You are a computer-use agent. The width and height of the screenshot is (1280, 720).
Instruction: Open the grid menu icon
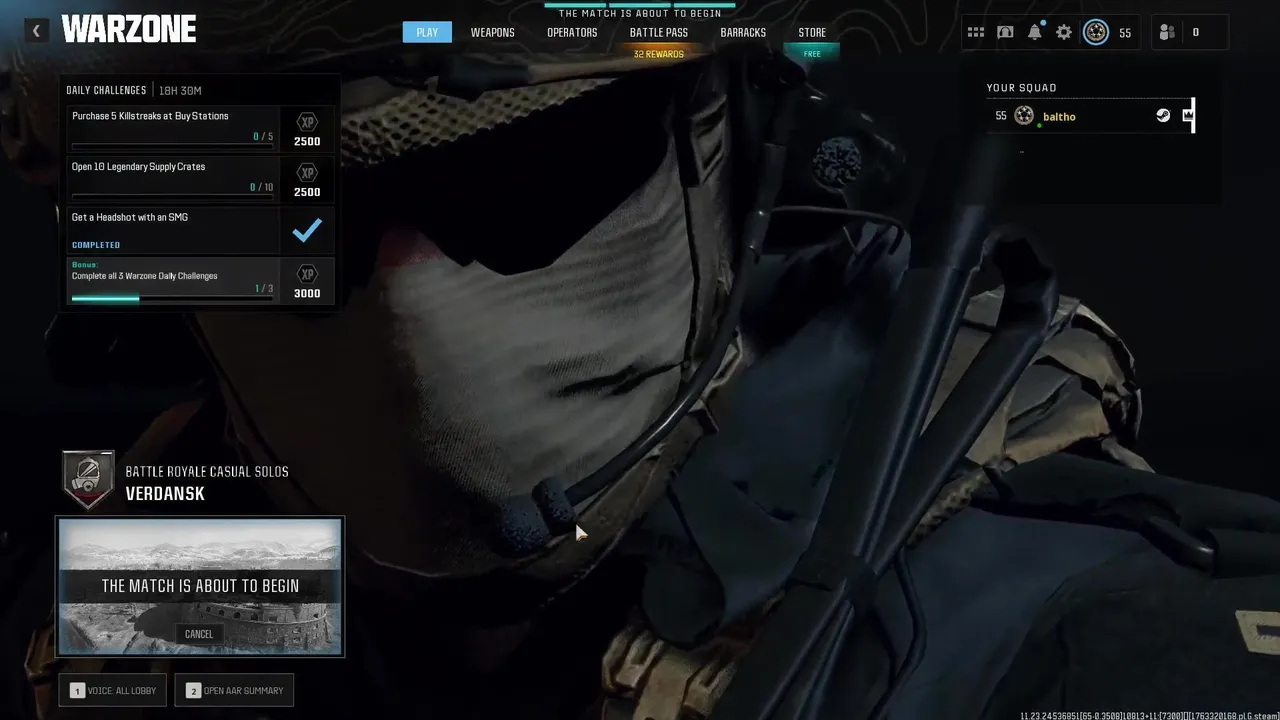click(x=976, y=32)
